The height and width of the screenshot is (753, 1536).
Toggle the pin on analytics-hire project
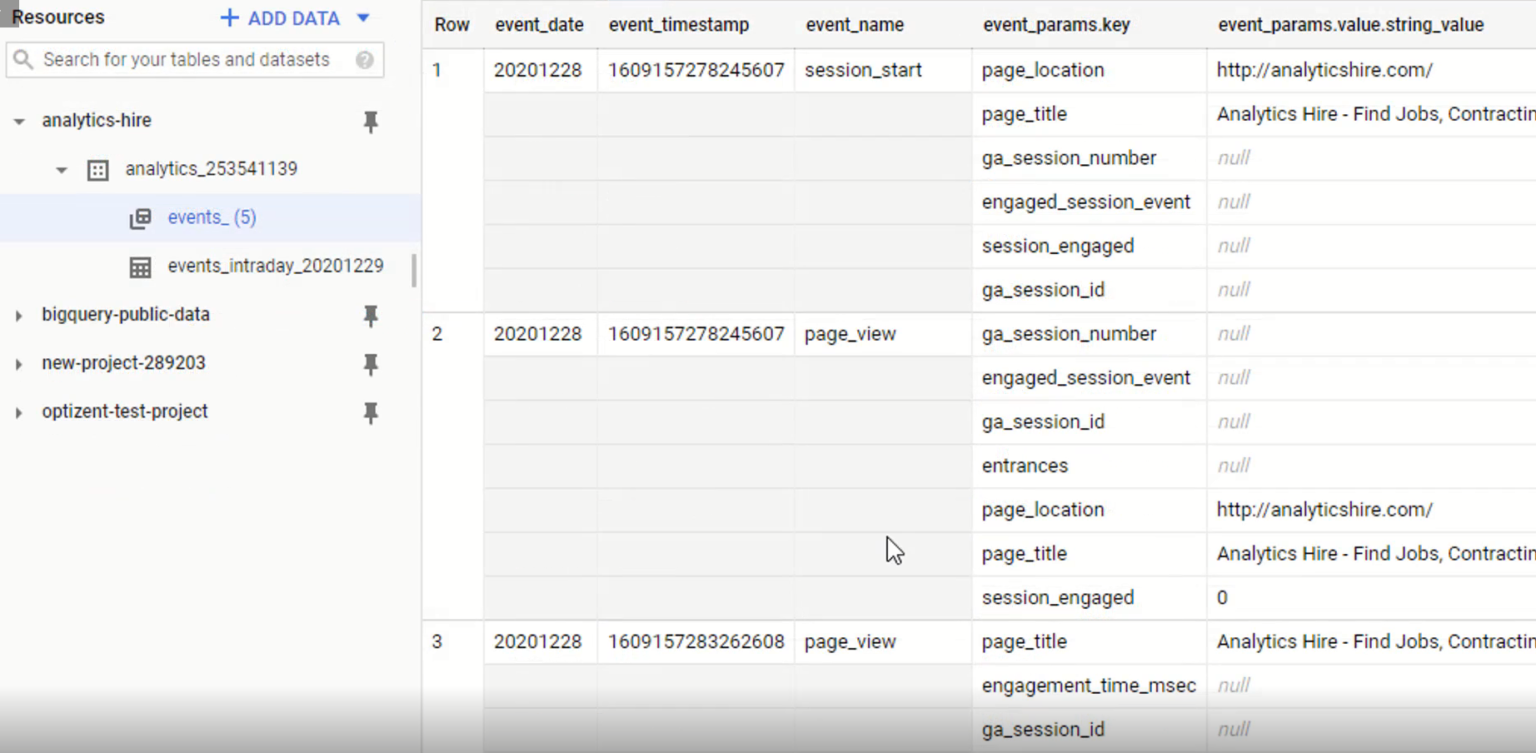(x=371, y=121)
